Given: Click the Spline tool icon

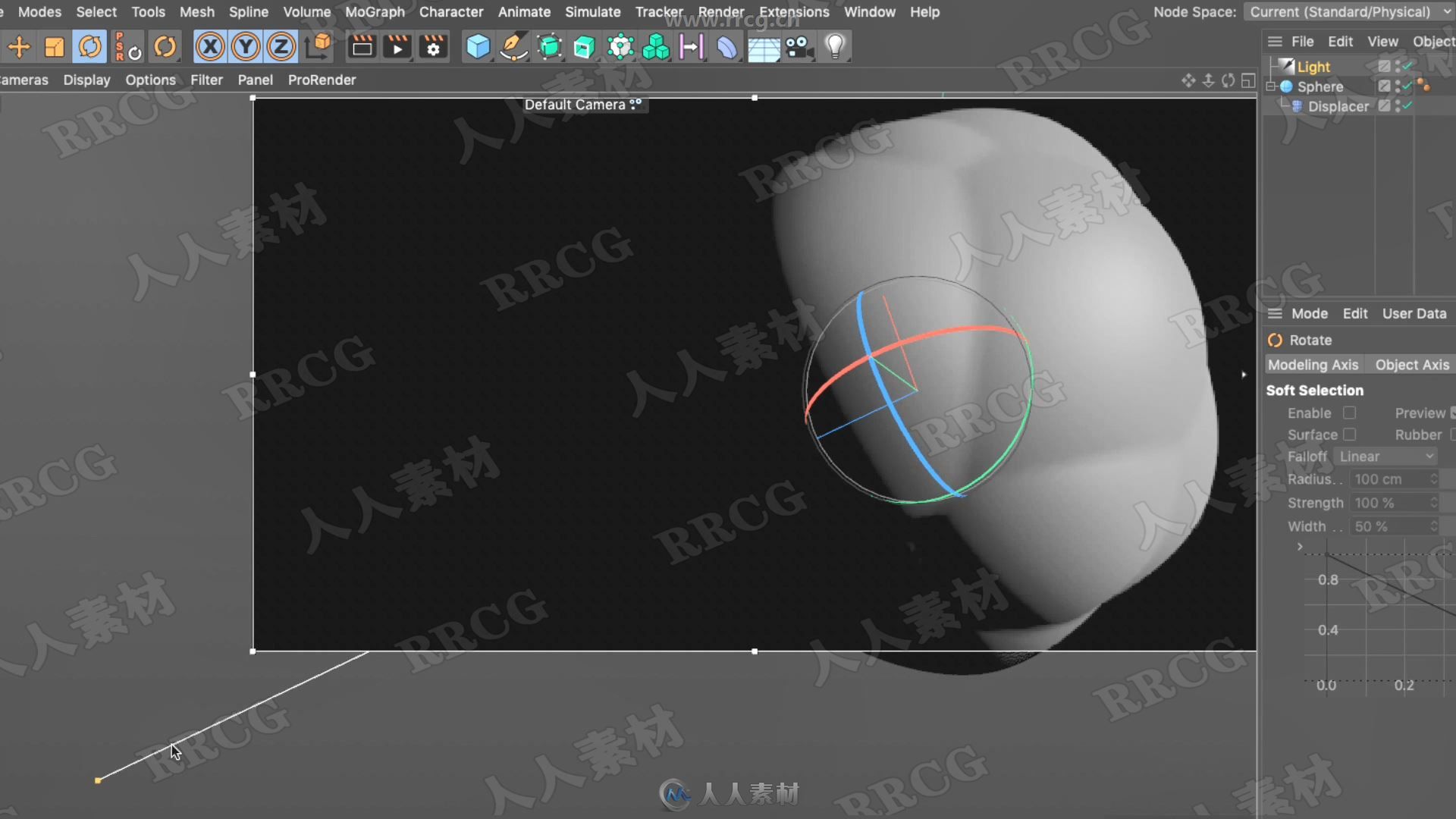Looking at the screenshot, I should [x=513, y=46].
